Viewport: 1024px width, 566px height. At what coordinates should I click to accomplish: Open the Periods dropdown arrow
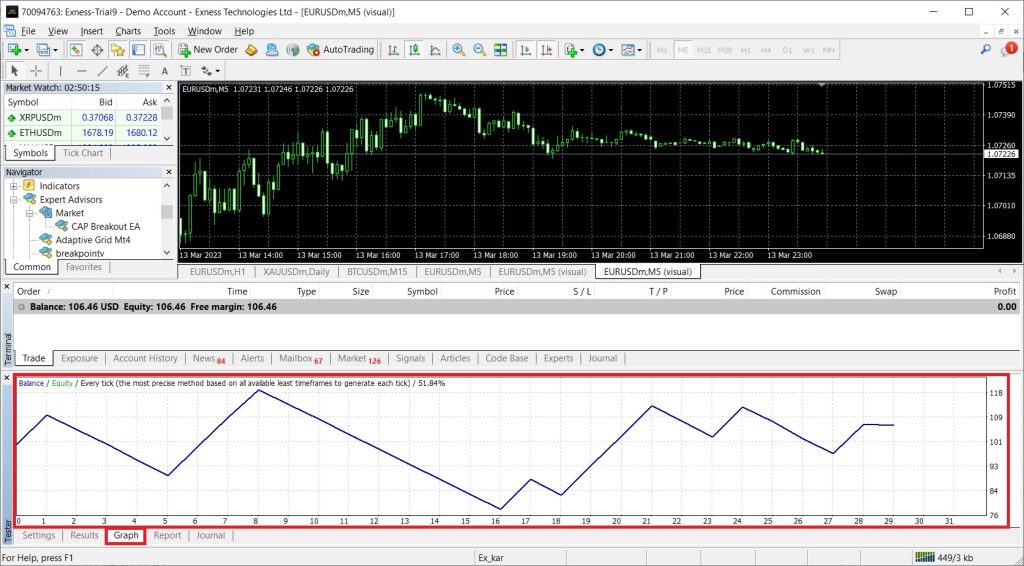(611, 50)
